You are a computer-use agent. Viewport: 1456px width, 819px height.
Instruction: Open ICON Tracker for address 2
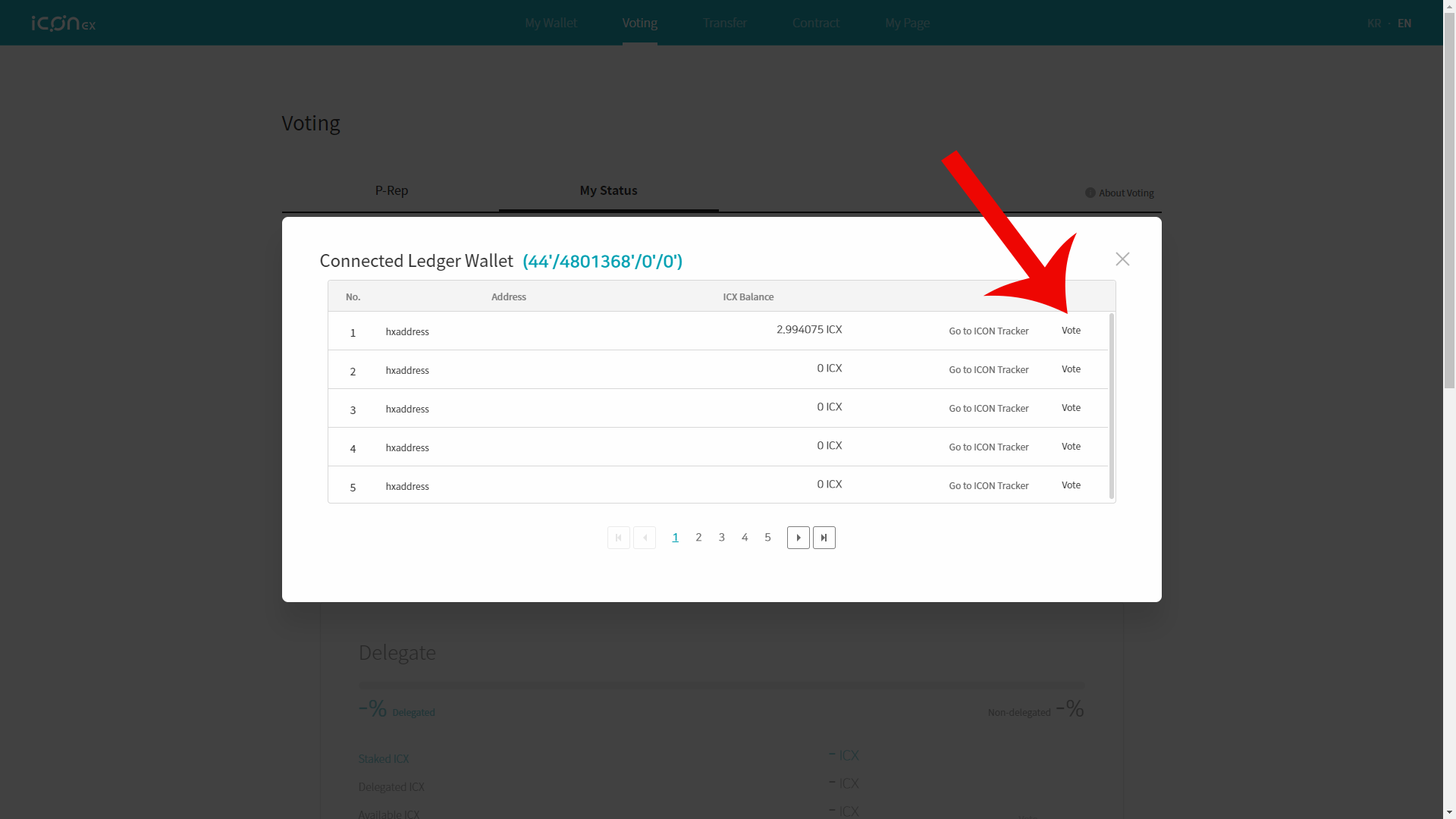click(988, 370)
